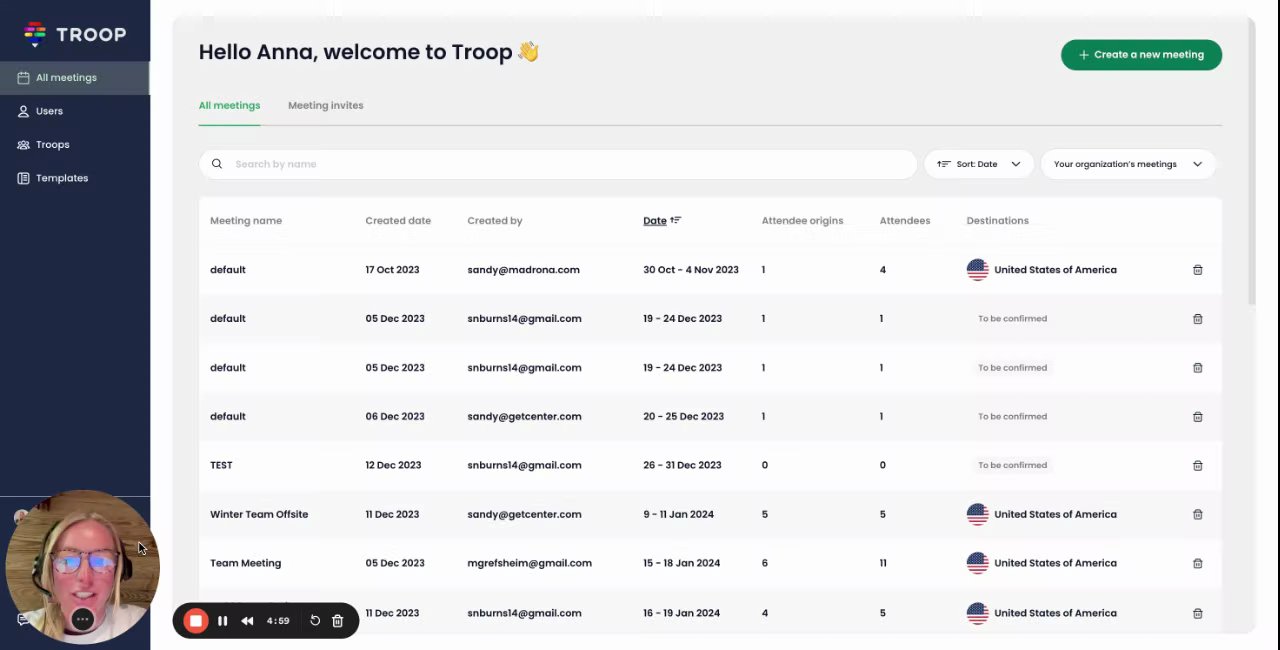Click the US flag in the first default row

(977, 270)
